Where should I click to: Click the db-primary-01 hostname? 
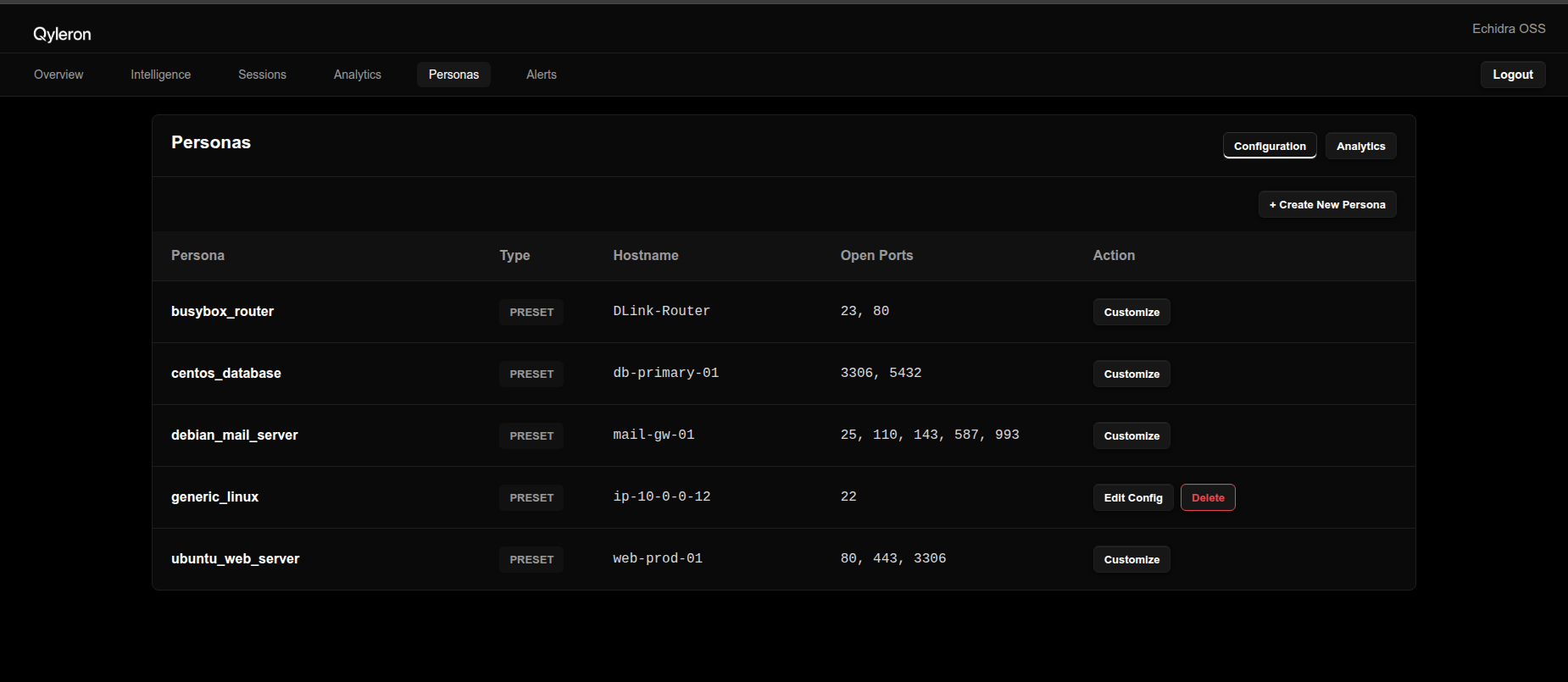click(666, 373)
